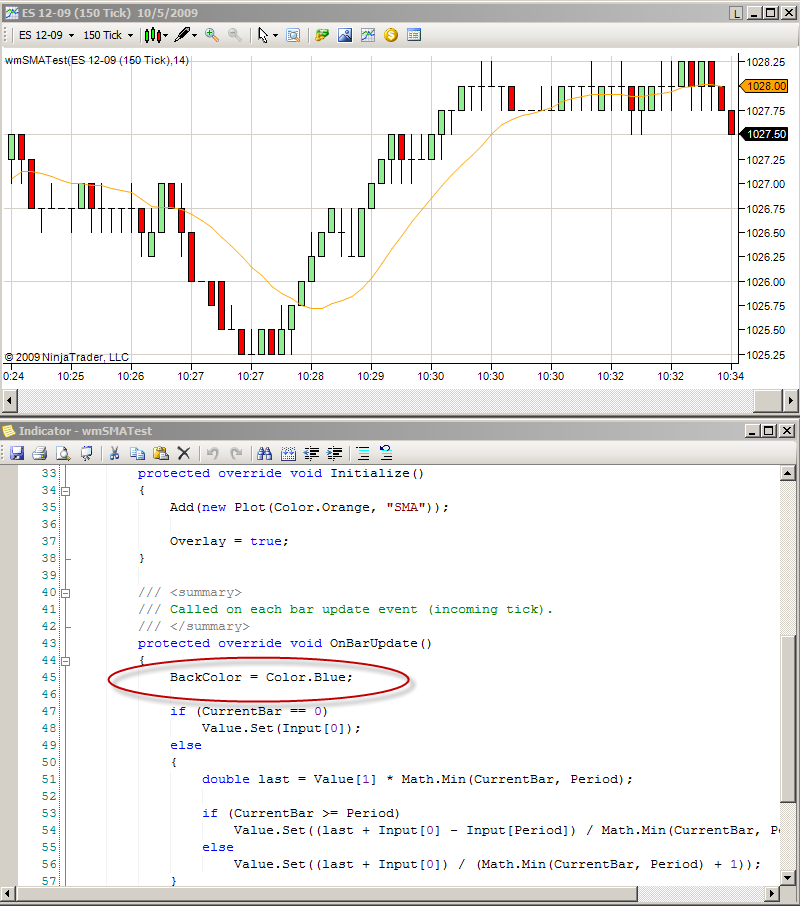Maximize the Indicator - wmSMATest window
The width and height of the screenshot is (800, 906).
769,431
